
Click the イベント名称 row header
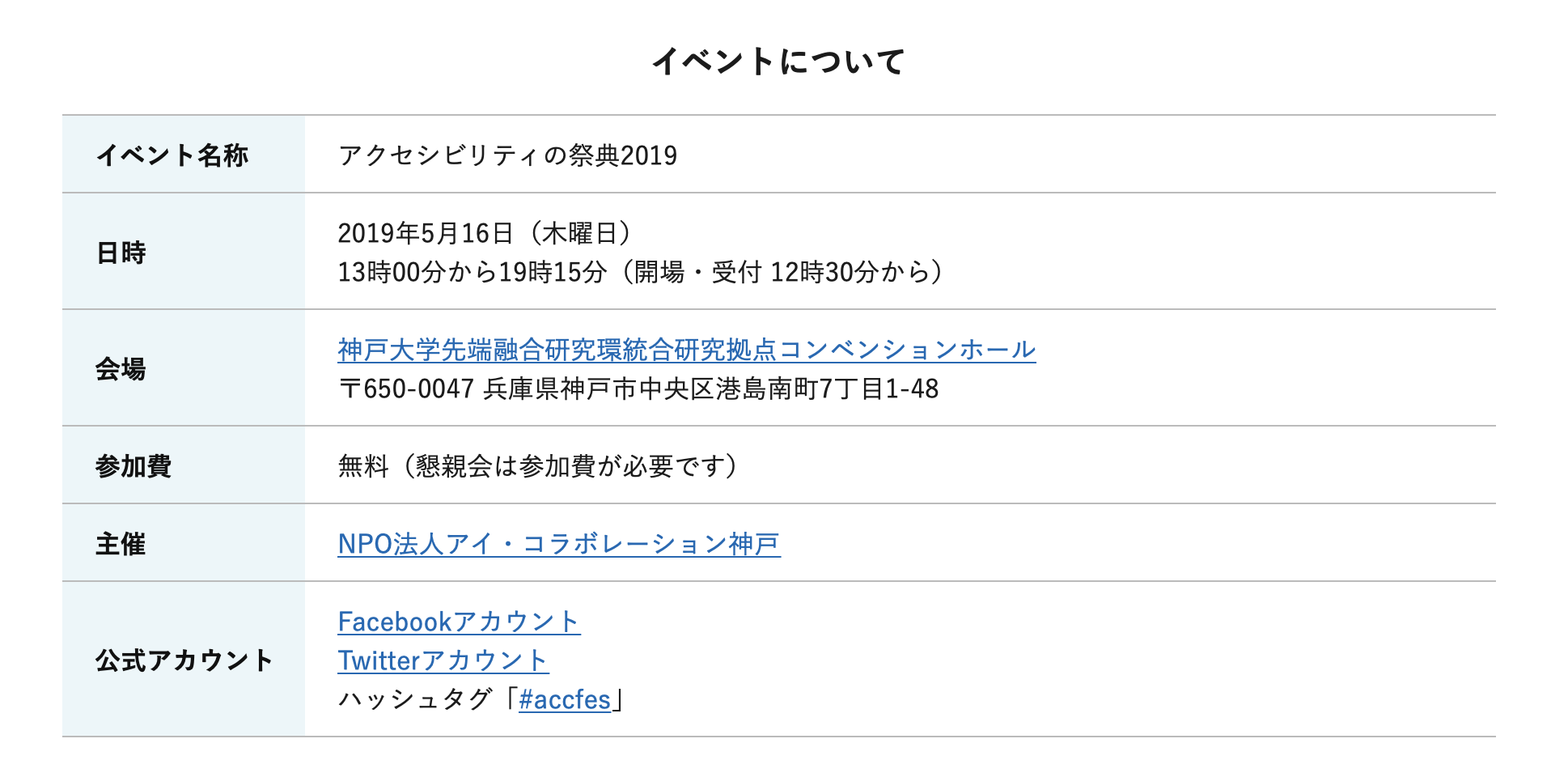(x=172, y=155)
